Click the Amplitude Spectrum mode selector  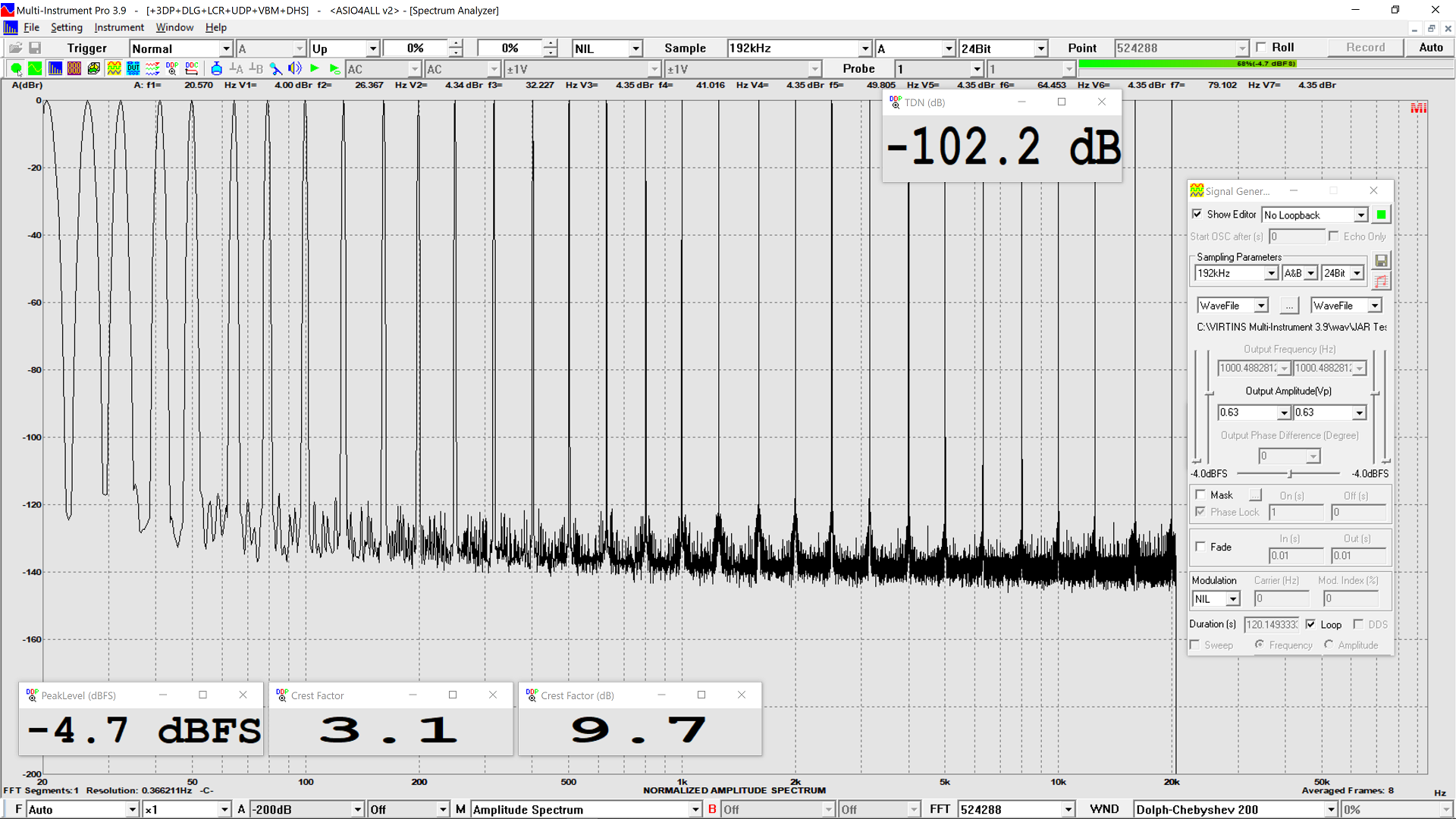tap(585, 809)
